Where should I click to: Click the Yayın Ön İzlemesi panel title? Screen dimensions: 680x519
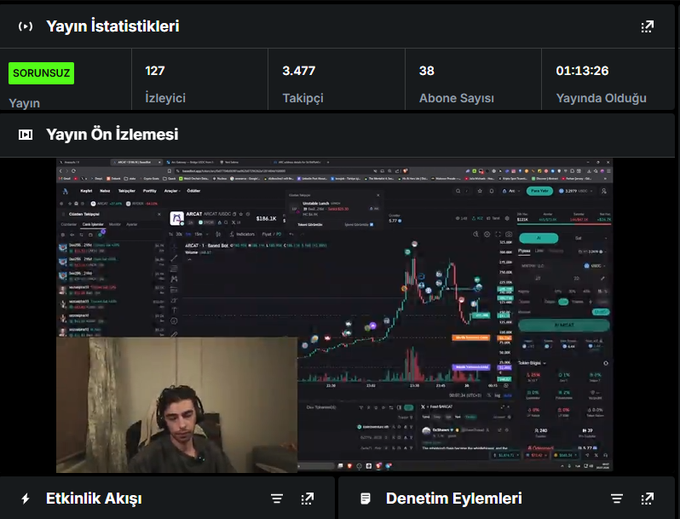(x=112, y=135)
